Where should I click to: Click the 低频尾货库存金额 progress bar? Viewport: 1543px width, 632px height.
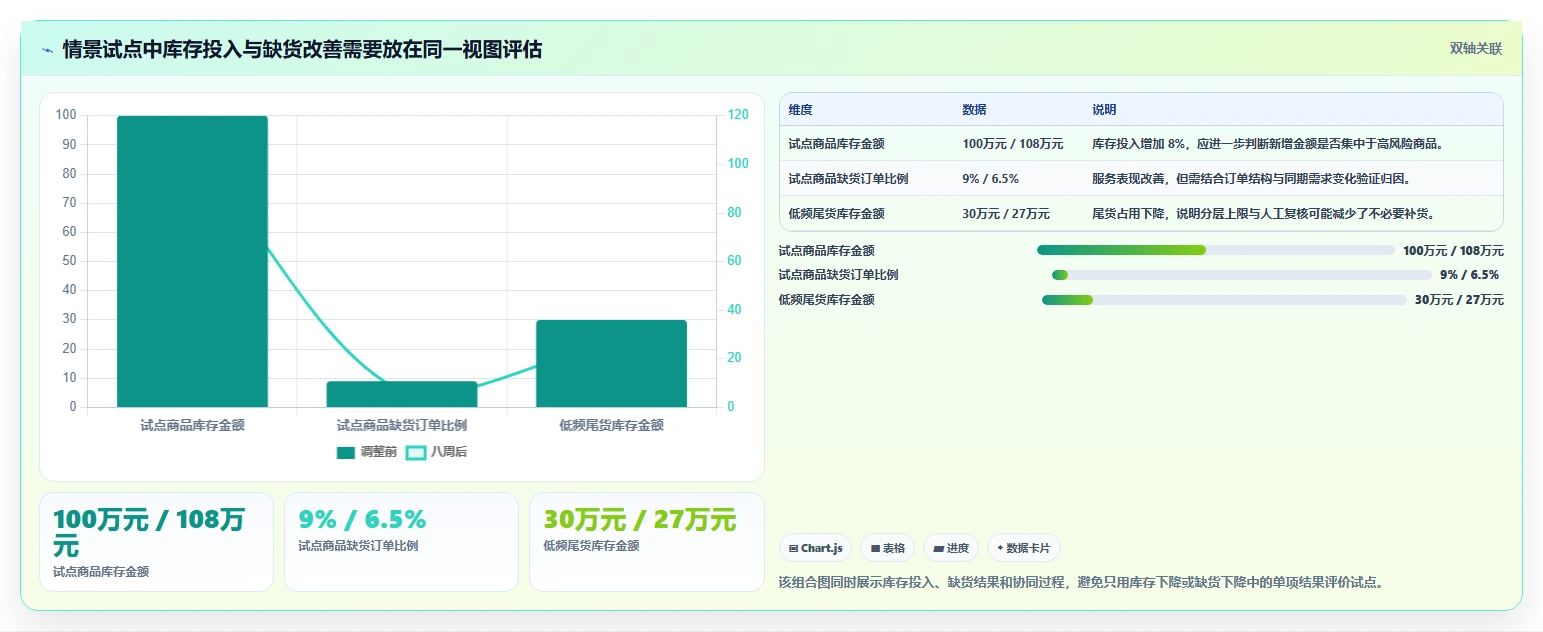(x=1224, y=300)
